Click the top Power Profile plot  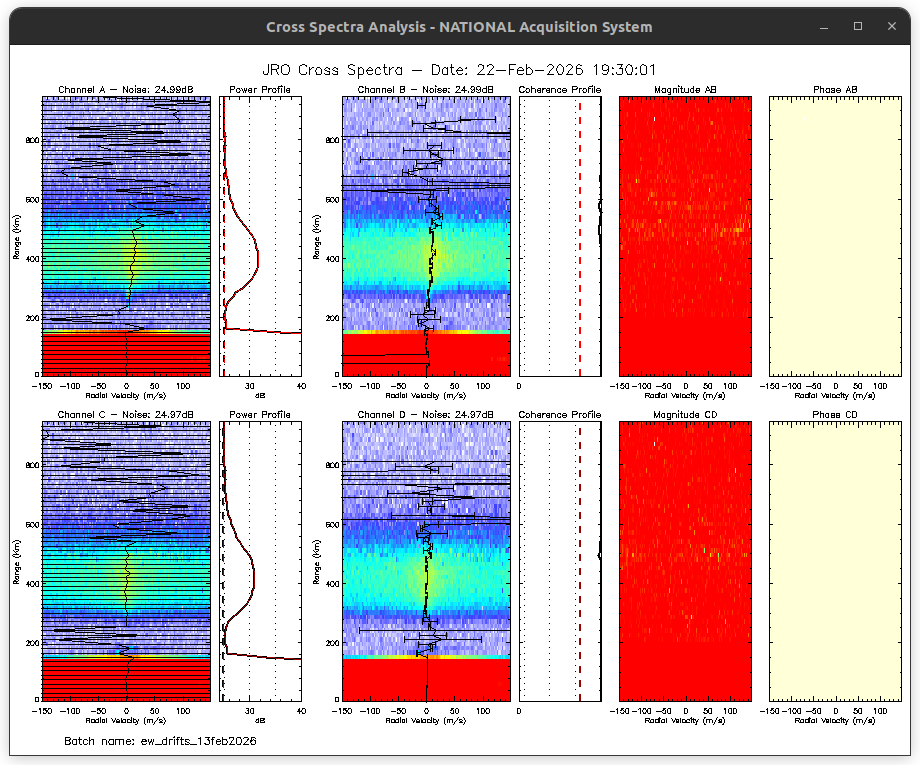(x=260, y=236)
